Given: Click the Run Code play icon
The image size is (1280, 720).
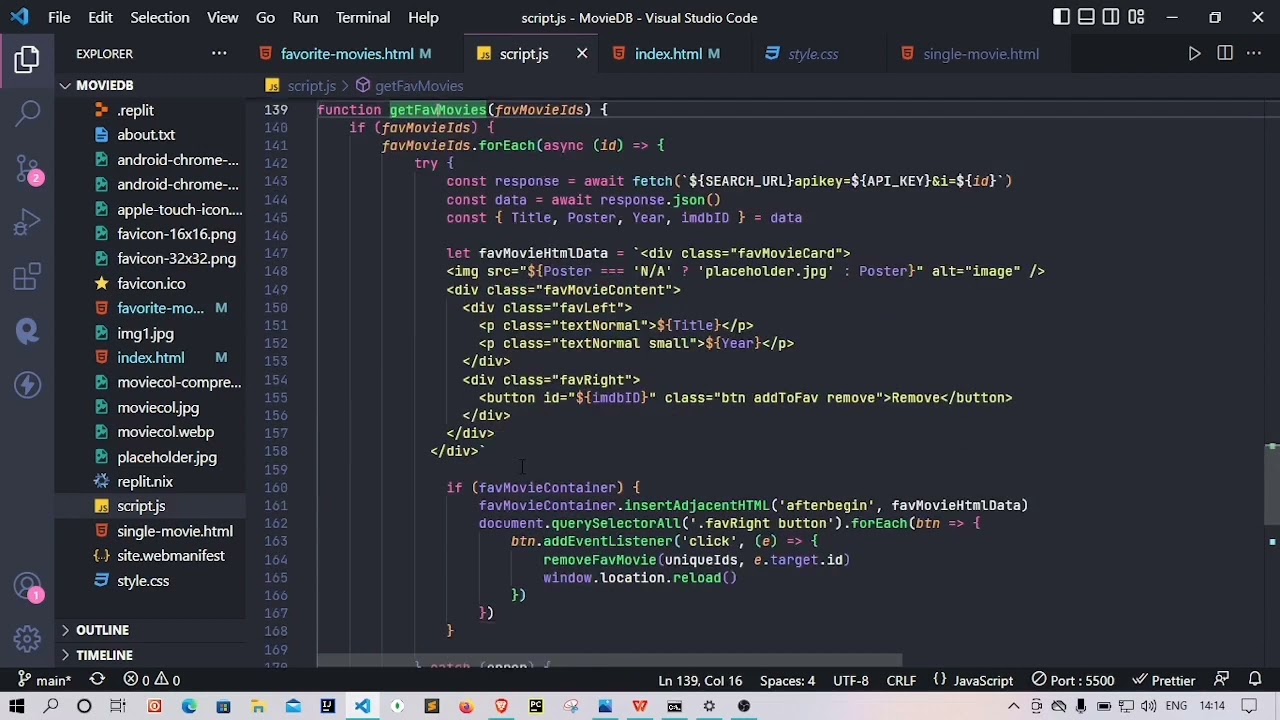Looking at the screenshot, I should point(1195,54).
